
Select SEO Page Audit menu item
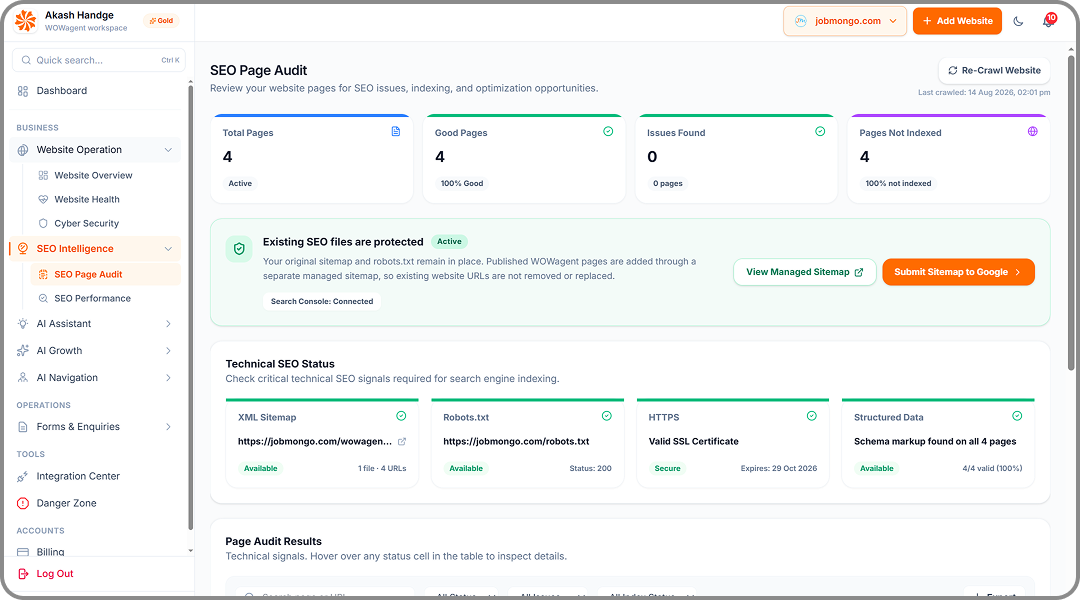pyautogui.click(x=106, y=274)
